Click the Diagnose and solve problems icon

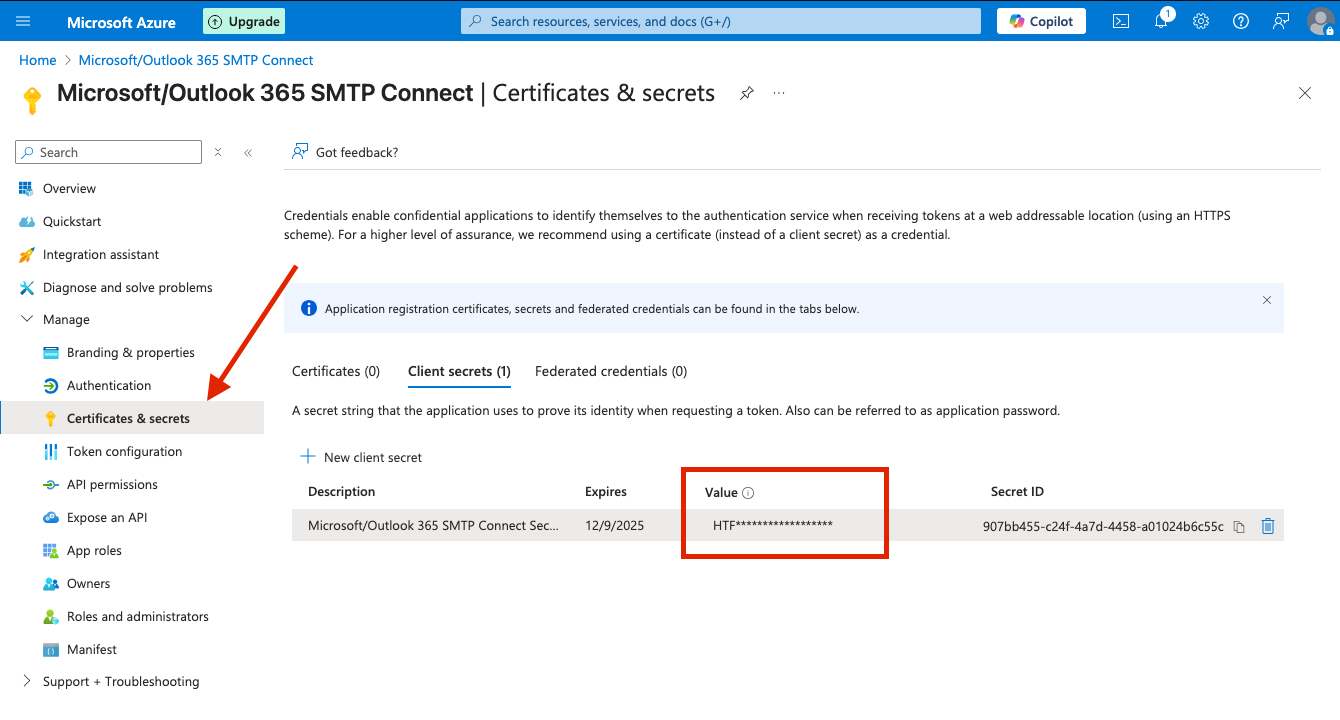pos(26,288)
